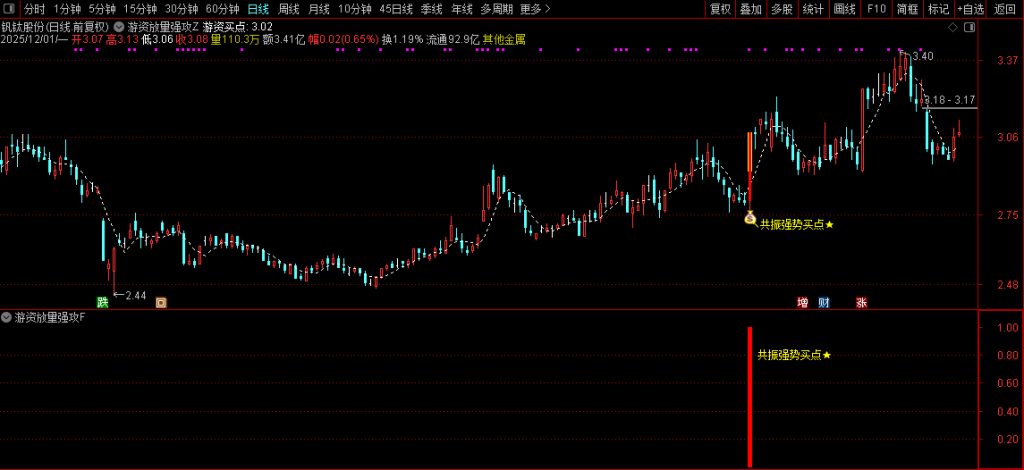Select the 日线 daily period tab
1024x470 pixels.
[257, 9]
